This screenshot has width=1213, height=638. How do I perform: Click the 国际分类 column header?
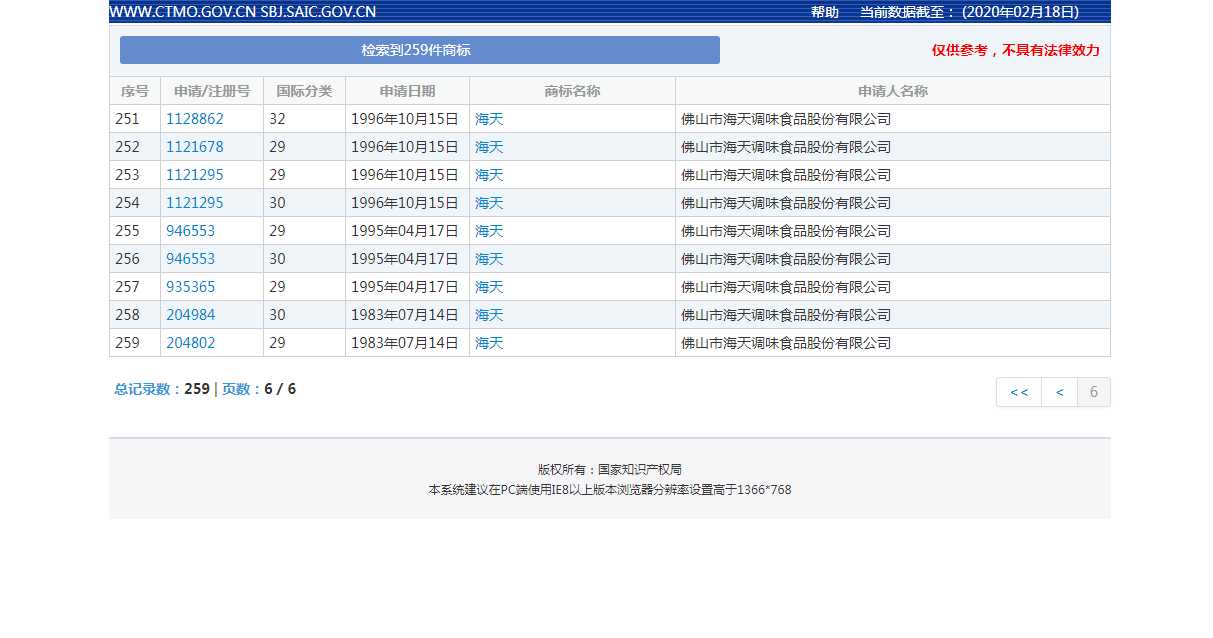(303, 90)
